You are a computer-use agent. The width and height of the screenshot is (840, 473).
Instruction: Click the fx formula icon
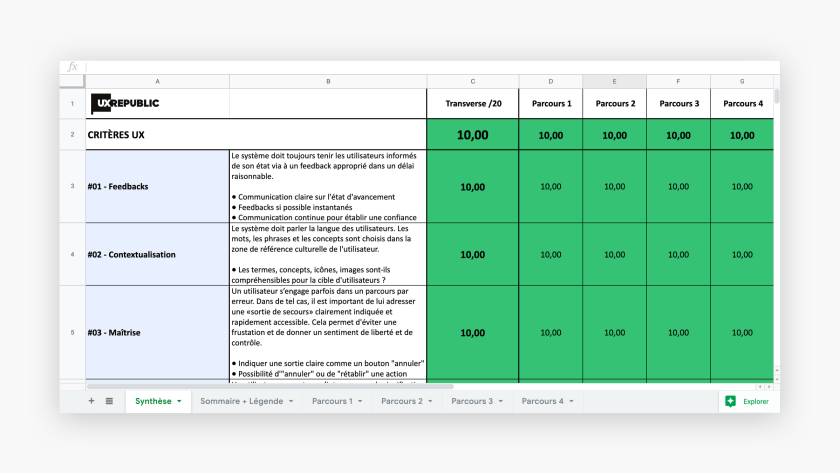pyautogui.click(x=72, y=67)
